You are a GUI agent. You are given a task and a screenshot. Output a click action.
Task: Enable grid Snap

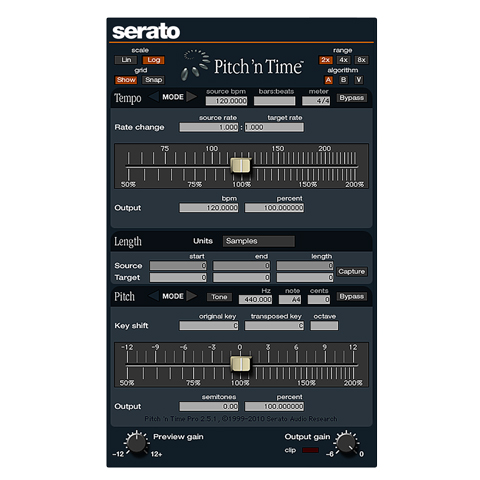tap(153, 80)
